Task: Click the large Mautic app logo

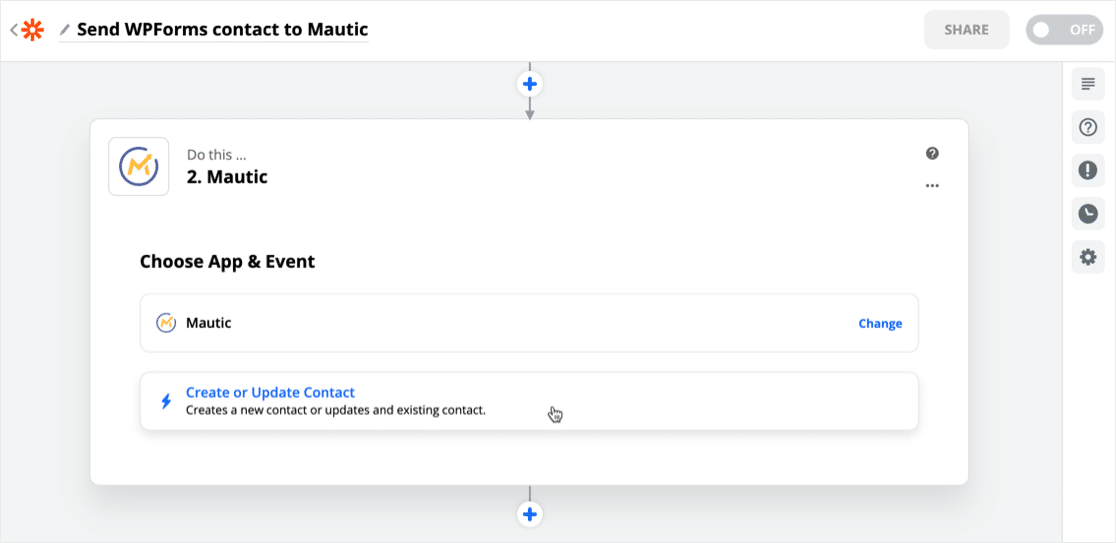Action: point(138,167)
